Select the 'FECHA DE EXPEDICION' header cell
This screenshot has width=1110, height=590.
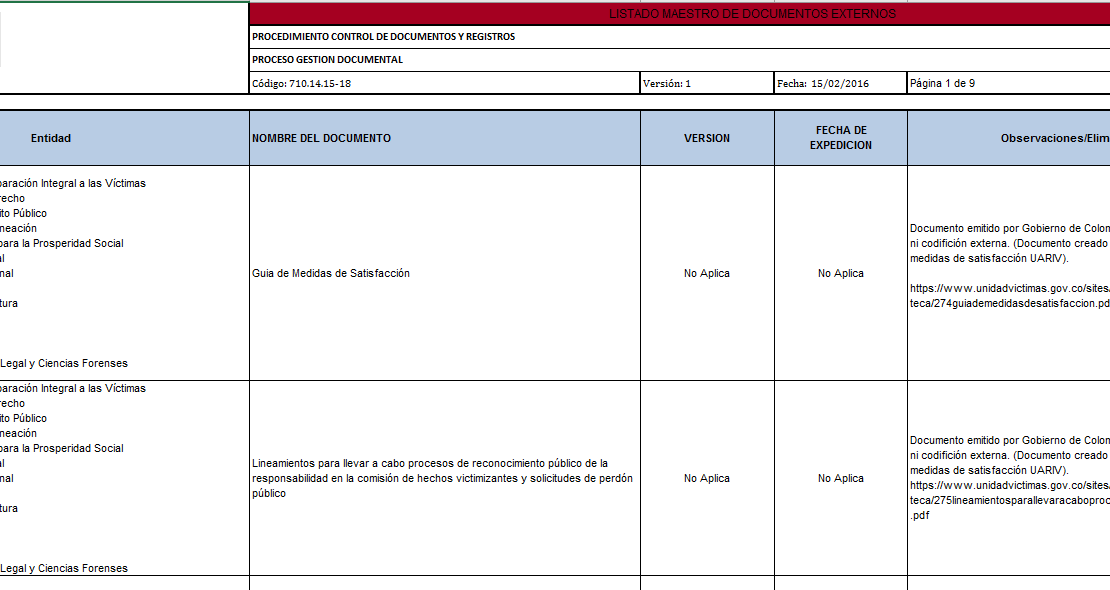[x=841, y=138]
